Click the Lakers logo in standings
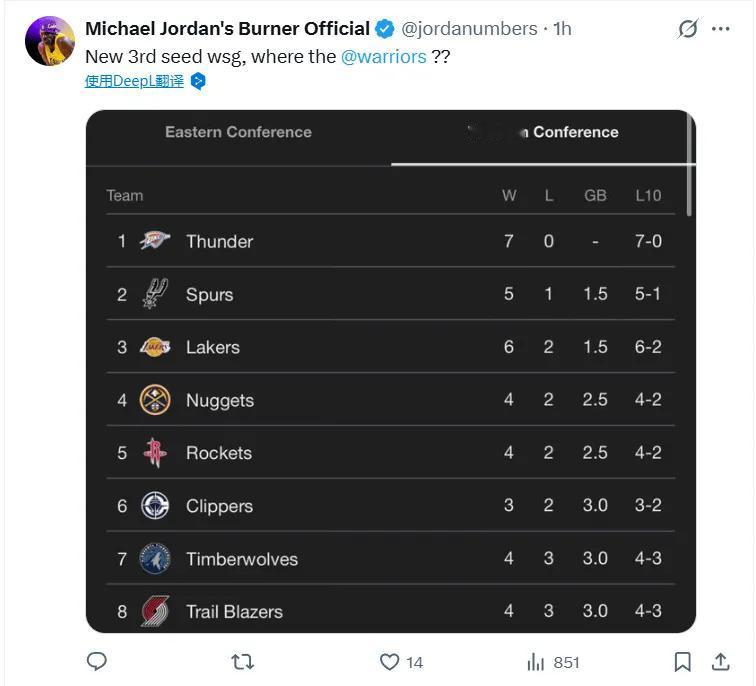Viewport: 756px width, 686px height. pyautogui.click(x=155, y=347)
